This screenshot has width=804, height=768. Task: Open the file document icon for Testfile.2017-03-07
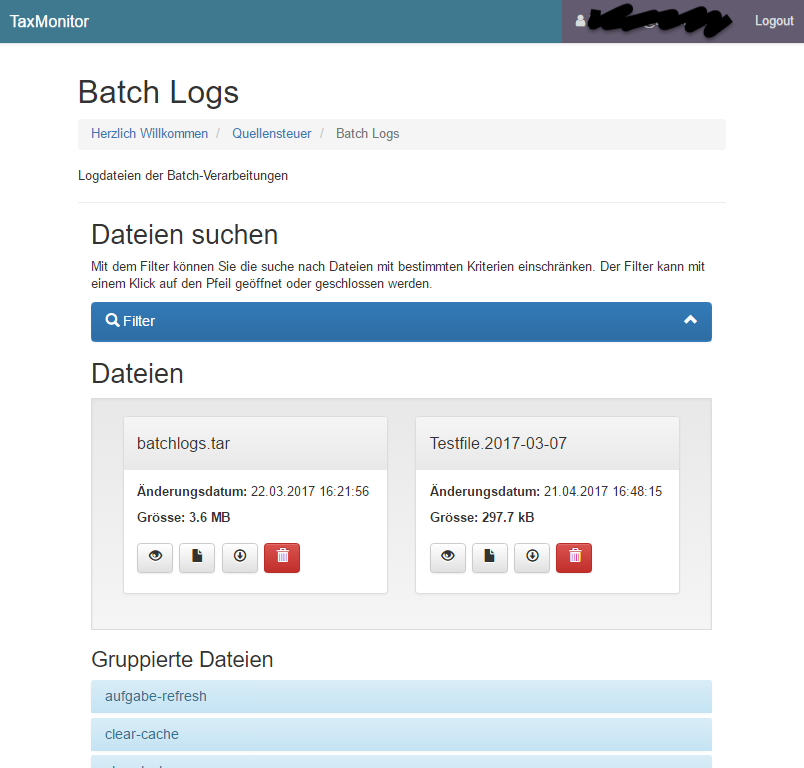[490, 557]
